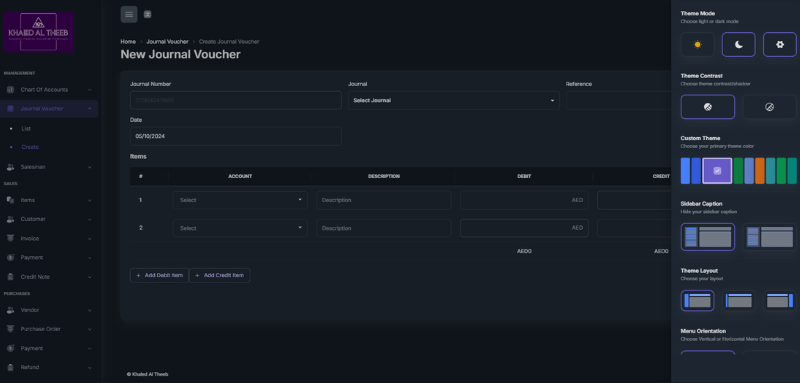
Task: Click the Chart Of Accounts sidebar icon
Action: click(10, 90)
